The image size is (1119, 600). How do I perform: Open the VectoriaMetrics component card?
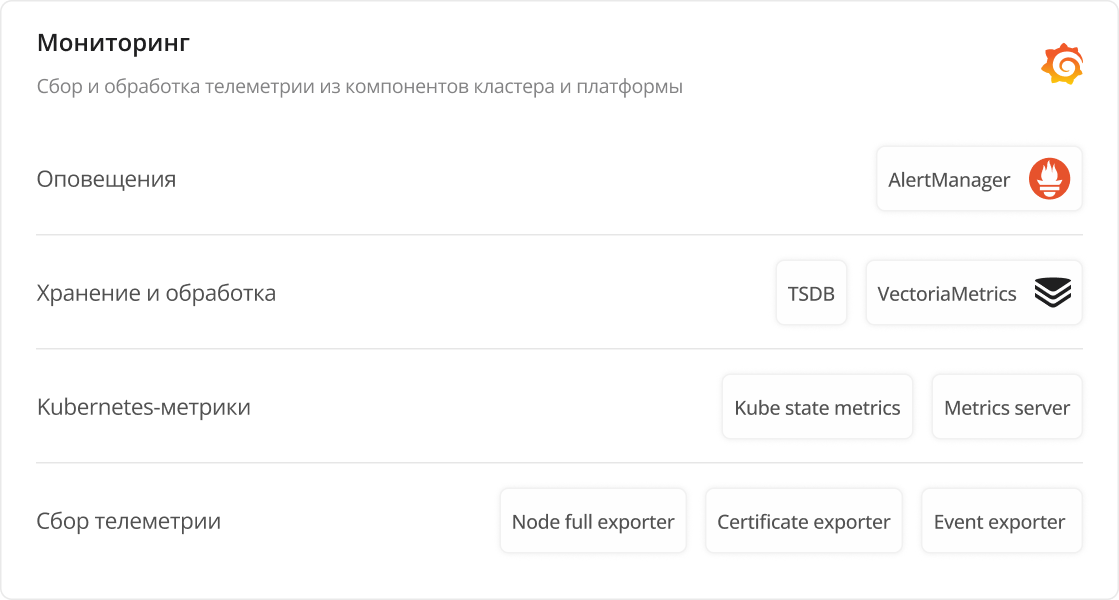tap(973, 293)
